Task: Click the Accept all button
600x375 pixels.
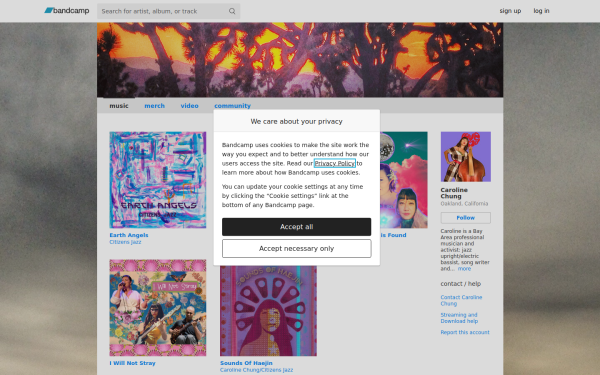Action: [297, 227]
